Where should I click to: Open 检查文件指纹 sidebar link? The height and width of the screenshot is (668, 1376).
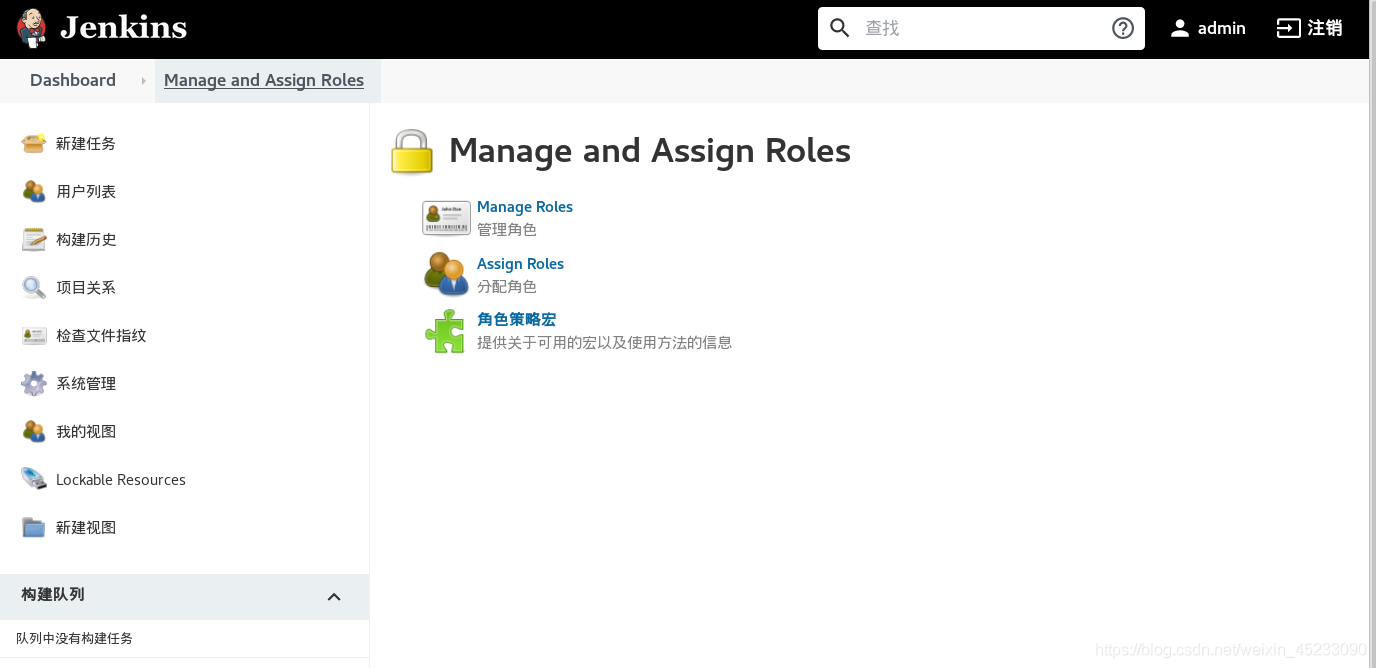101,335
